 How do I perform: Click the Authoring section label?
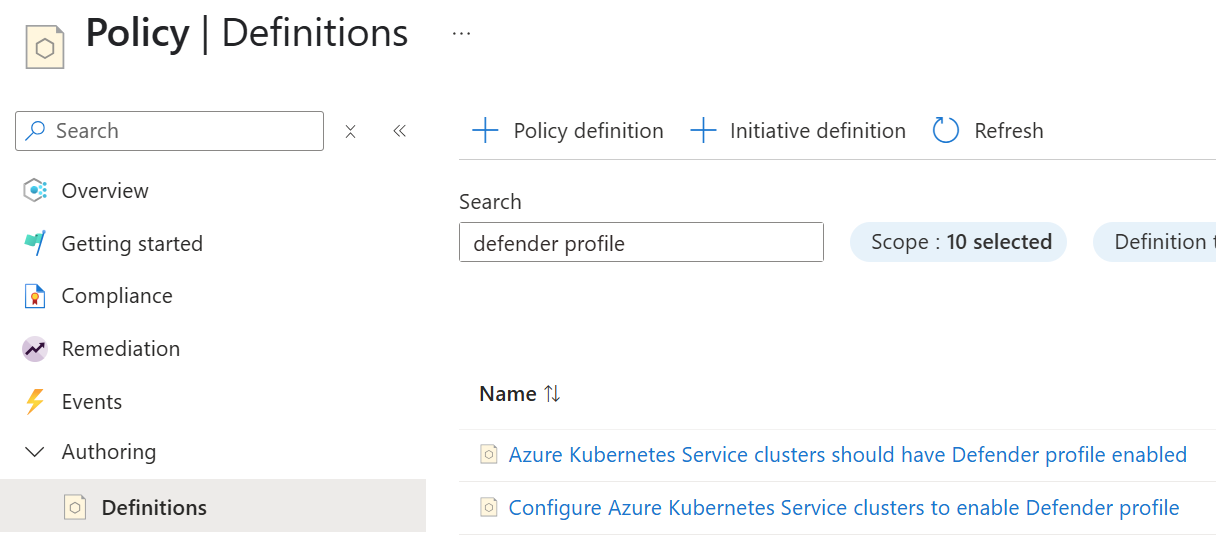coord(109,452)
